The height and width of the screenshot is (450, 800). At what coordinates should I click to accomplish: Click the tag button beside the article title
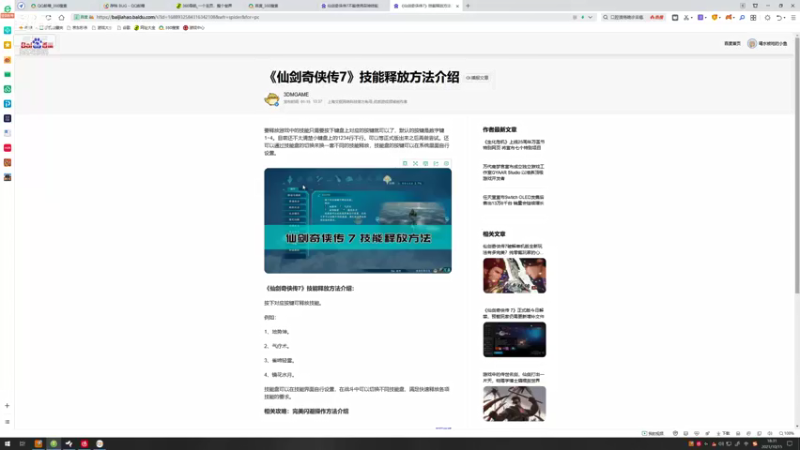477,78
